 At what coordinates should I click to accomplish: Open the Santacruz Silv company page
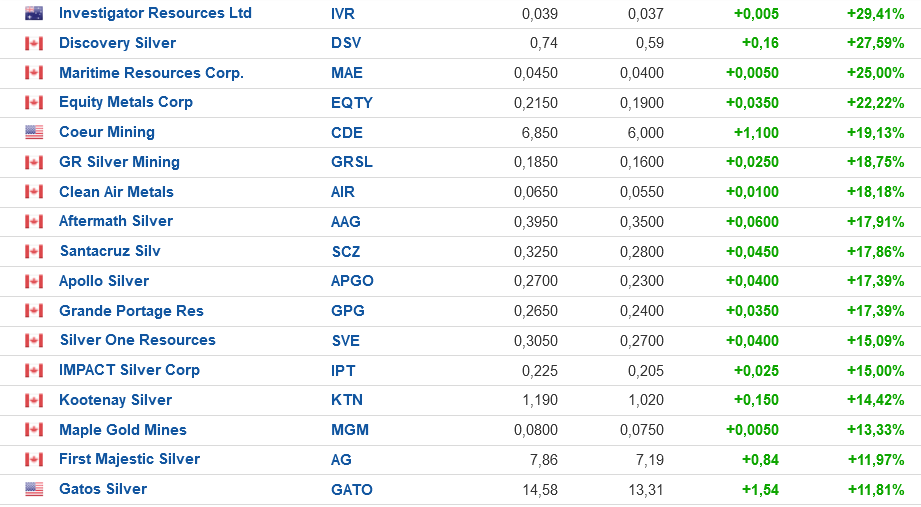click(x=110, y=251)
